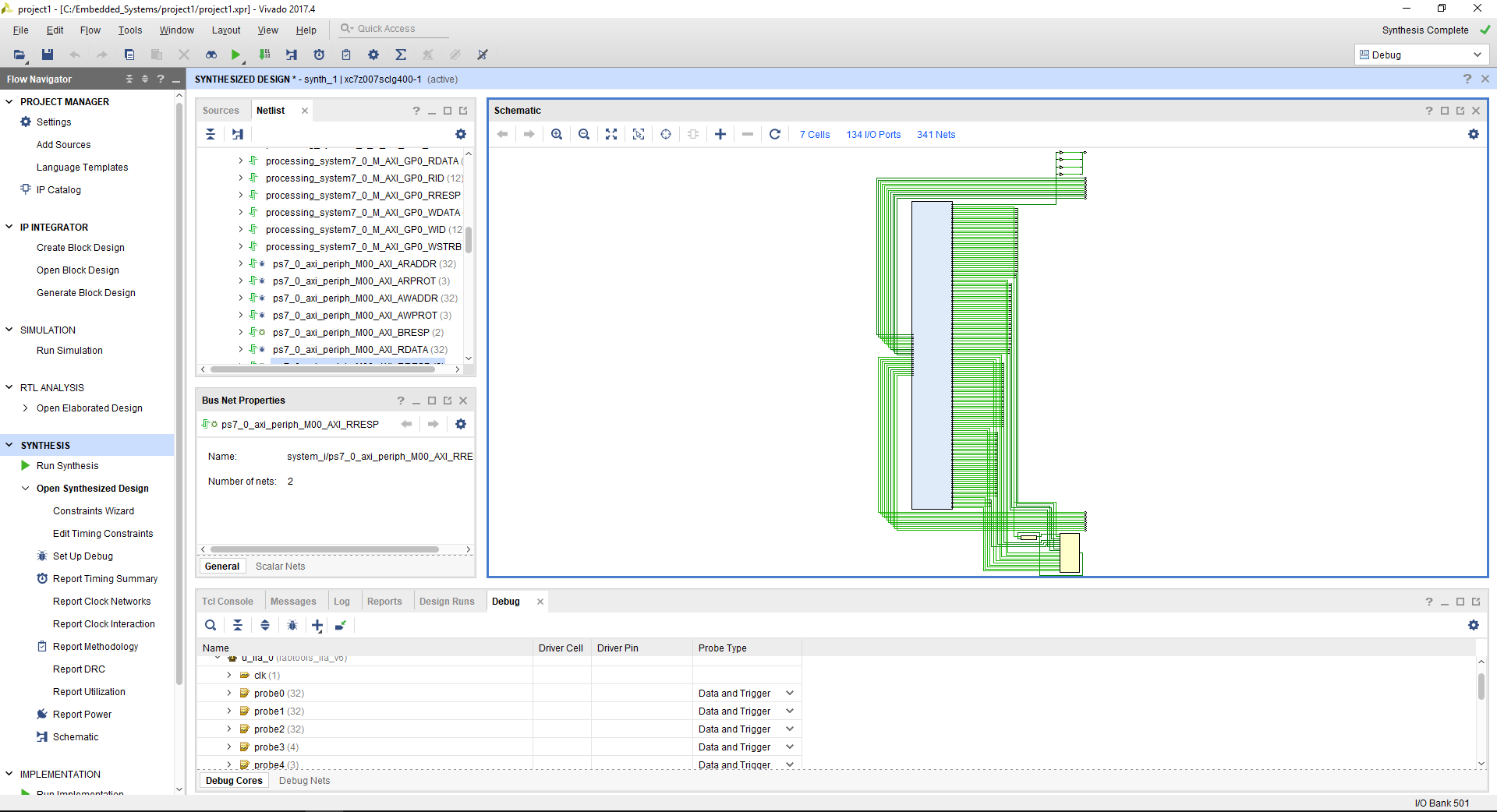Click the 134 I/O Ports link
This screenshot has width=1497, height=812.
874,135
